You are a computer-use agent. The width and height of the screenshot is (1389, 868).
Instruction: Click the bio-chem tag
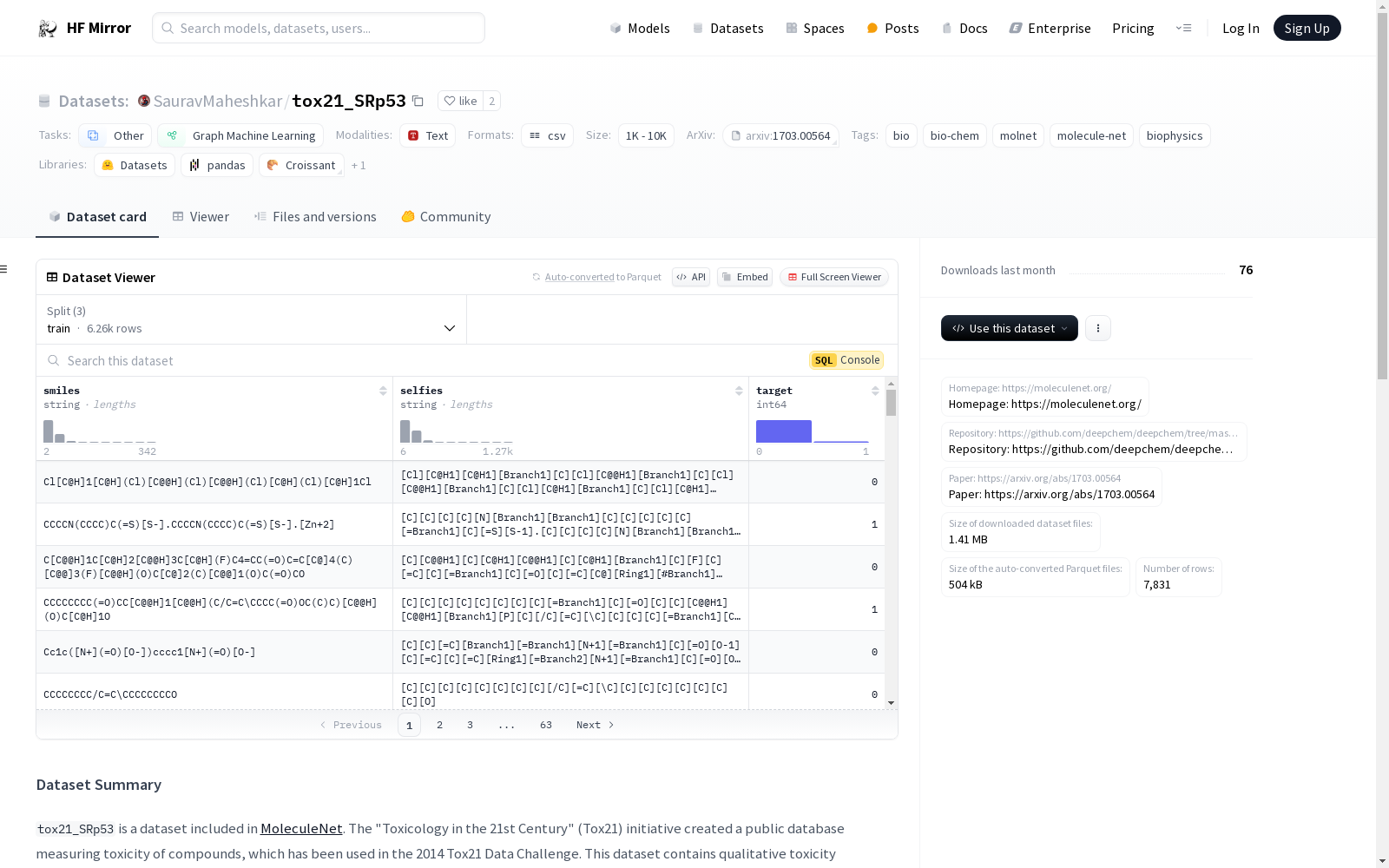tap(955, 135)
